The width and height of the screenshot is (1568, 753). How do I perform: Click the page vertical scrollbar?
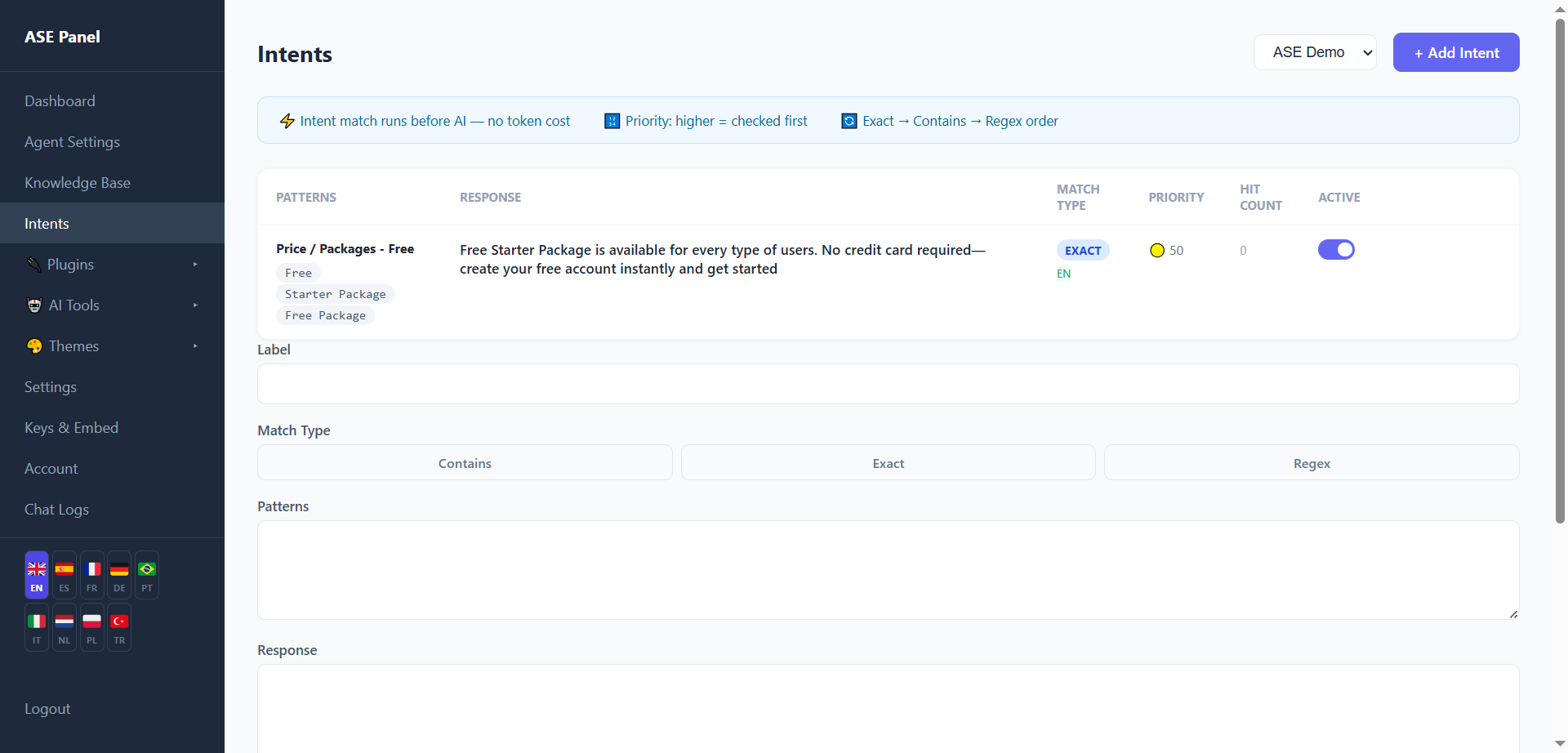tap(1560, 270)
